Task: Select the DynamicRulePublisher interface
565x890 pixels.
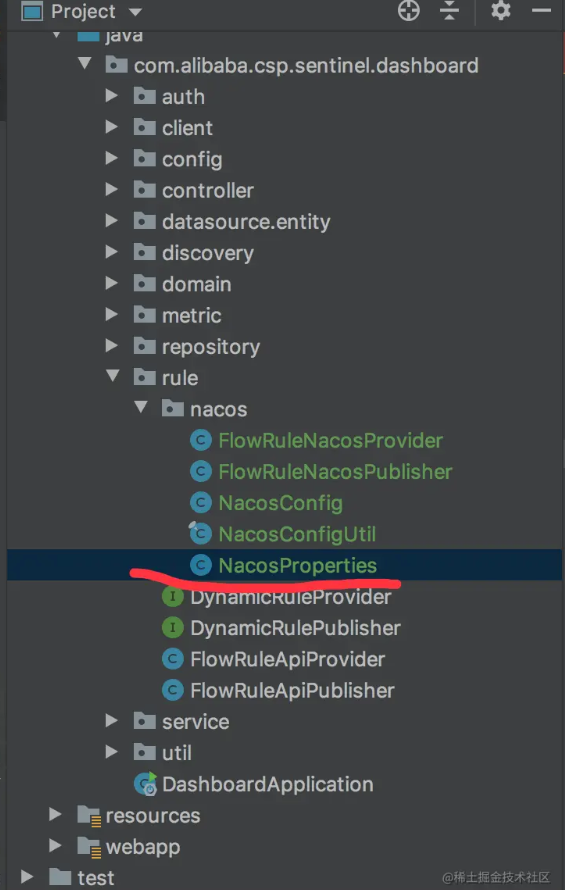Action: point(295,628)
